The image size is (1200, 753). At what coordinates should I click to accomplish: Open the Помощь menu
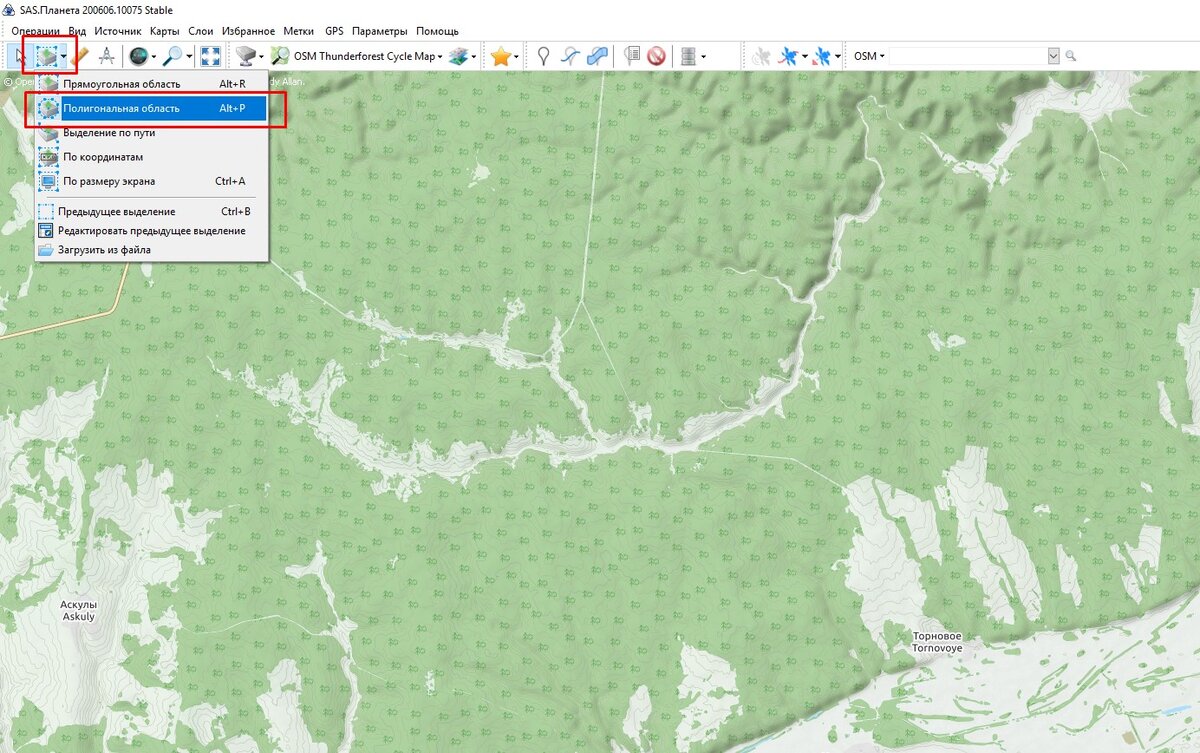coord(437,31)
